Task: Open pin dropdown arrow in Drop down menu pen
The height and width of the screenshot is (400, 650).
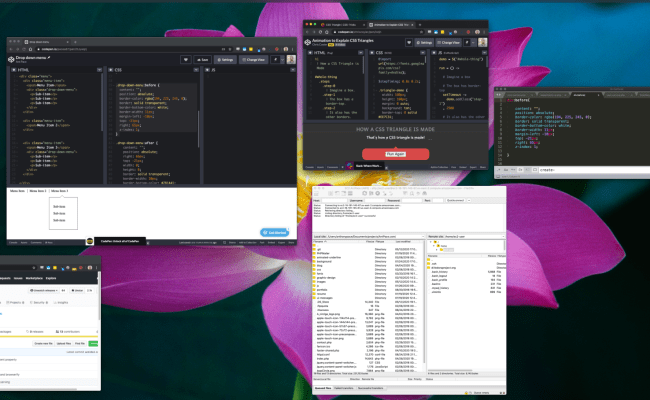Action: coord(283,60)
